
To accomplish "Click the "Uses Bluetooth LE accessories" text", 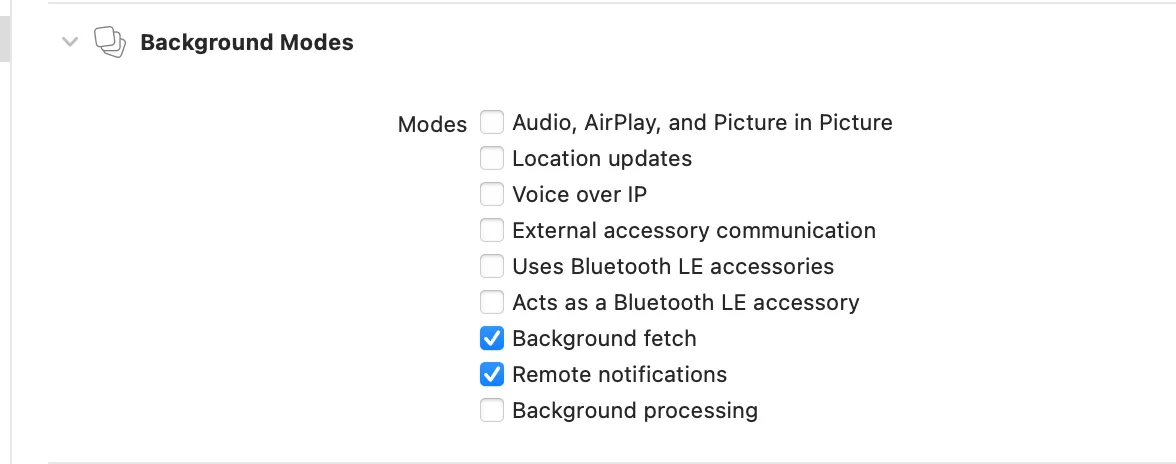I will (x=672, y=267).
